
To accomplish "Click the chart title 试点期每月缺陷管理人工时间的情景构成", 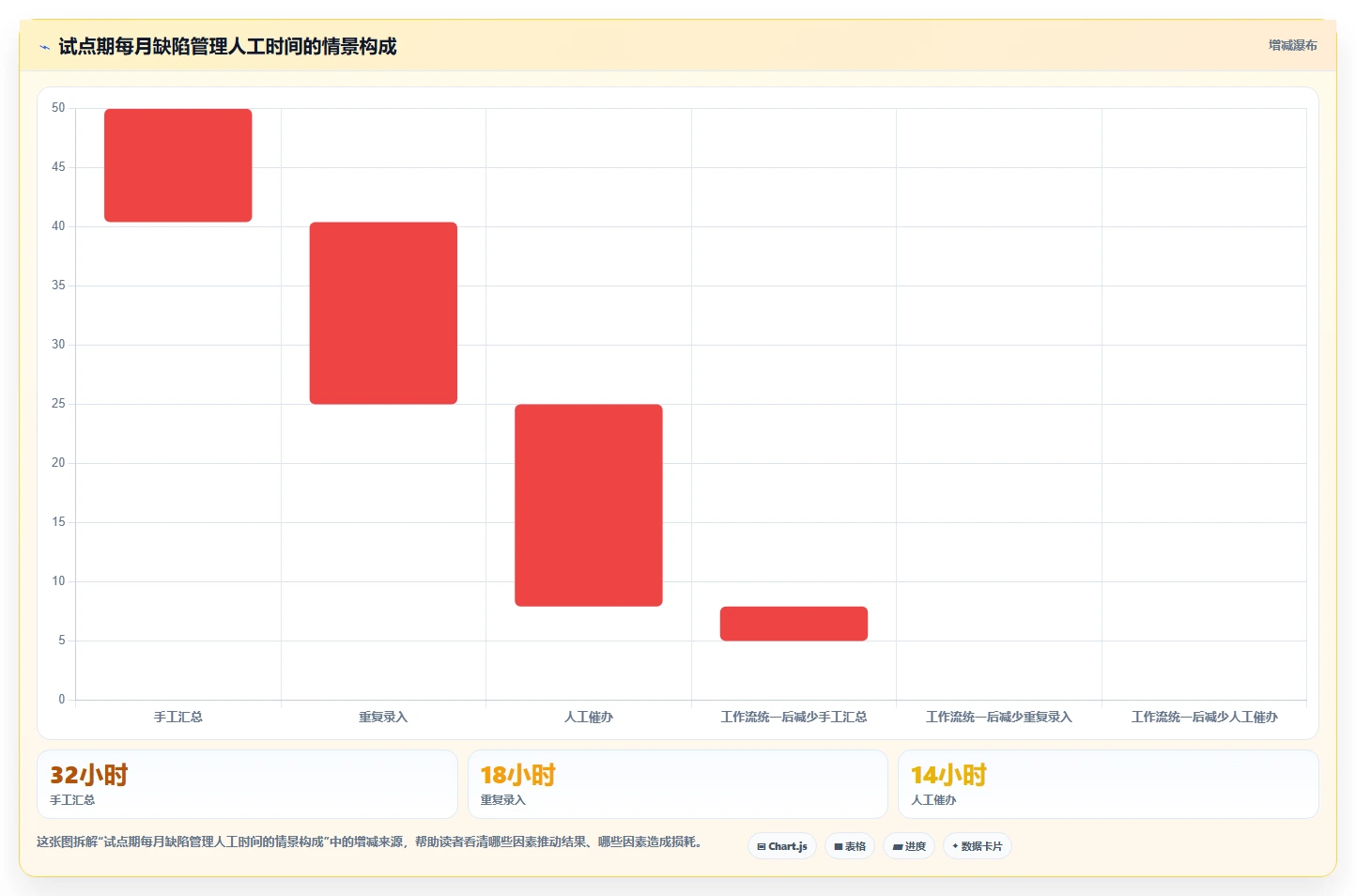I will click(227, 46).
